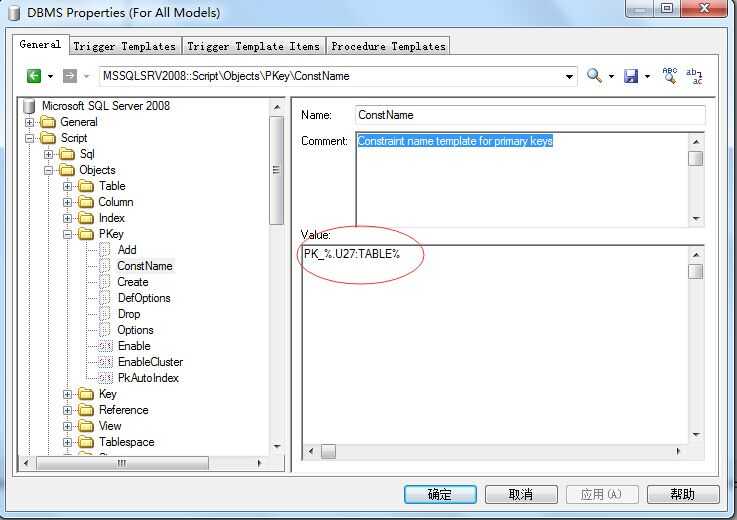Click the SQL Server 2008 database cylinder icon

(x=29, y=106)
